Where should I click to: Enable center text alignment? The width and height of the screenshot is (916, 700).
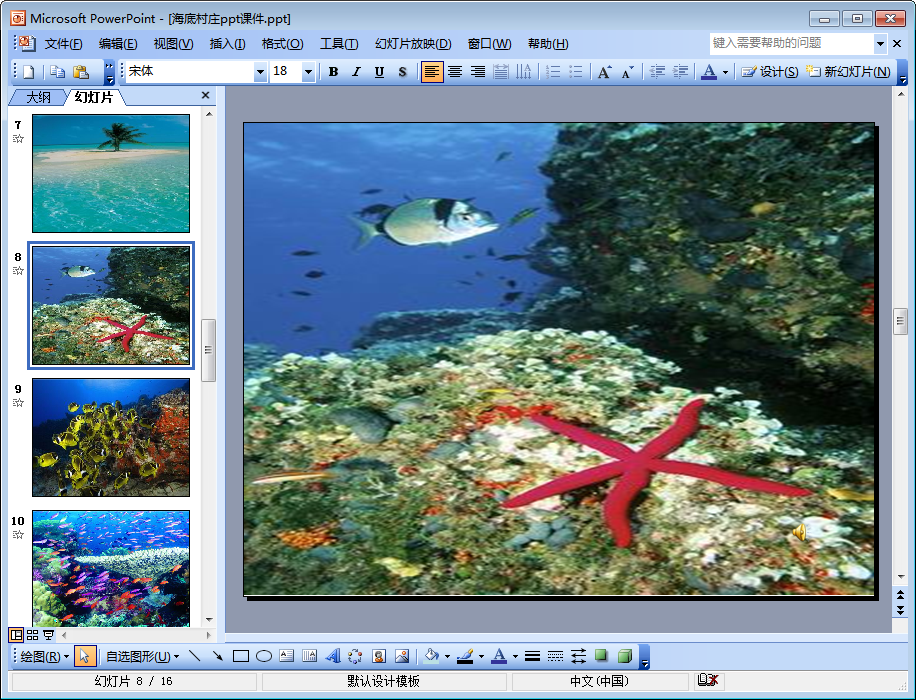pos(455,72)
